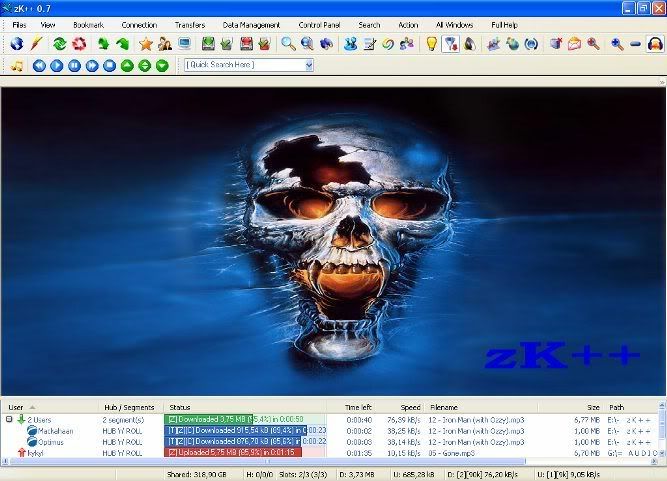Image resolution: width=667 pixels, height=481 pixels.
Task: Click the lightning bolt Quick Connect icon
Action: pos(37,44)
